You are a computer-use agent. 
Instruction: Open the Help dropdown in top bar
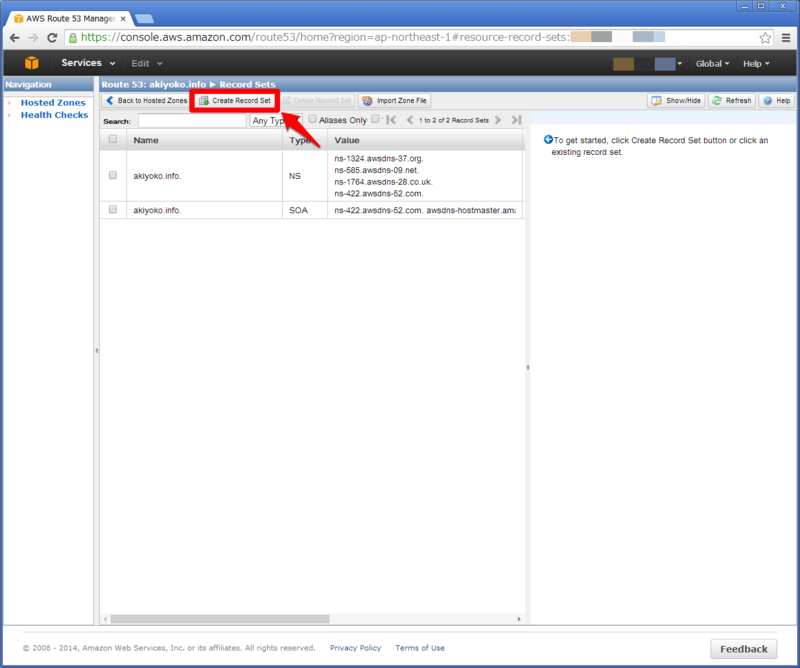pyautogui.click(x=756, y=63)
